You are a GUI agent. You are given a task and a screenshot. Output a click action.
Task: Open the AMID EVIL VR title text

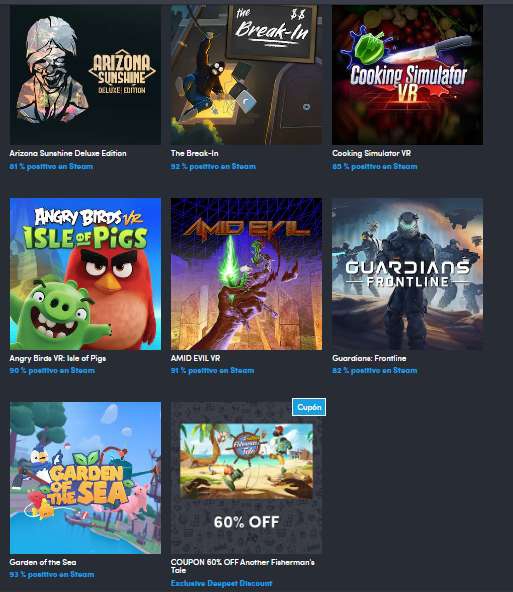(x=195, y=358)
